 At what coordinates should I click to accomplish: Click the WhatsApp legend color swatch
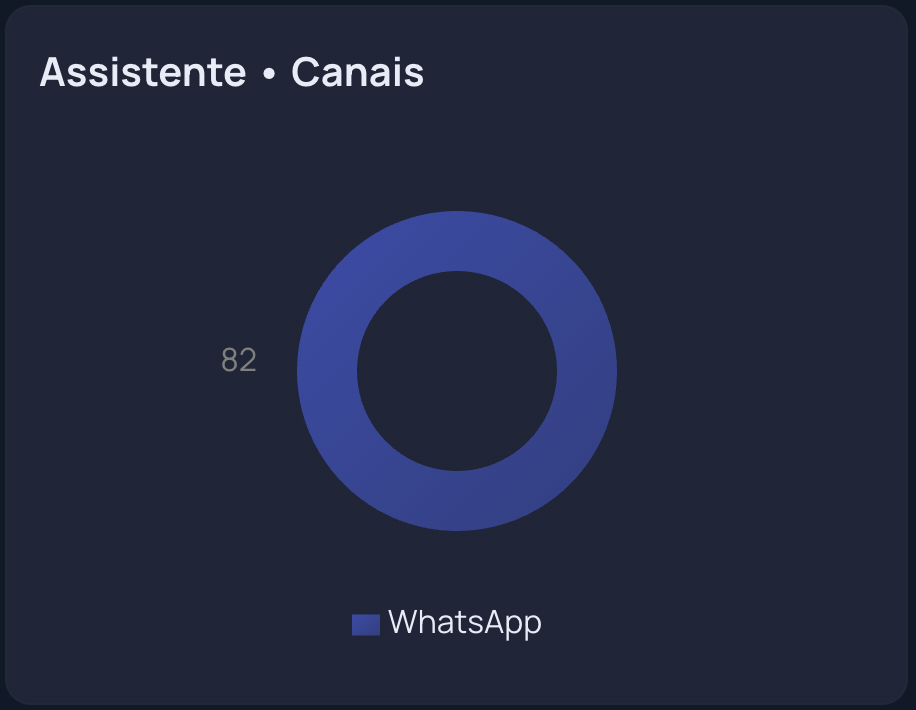point(365,624)
